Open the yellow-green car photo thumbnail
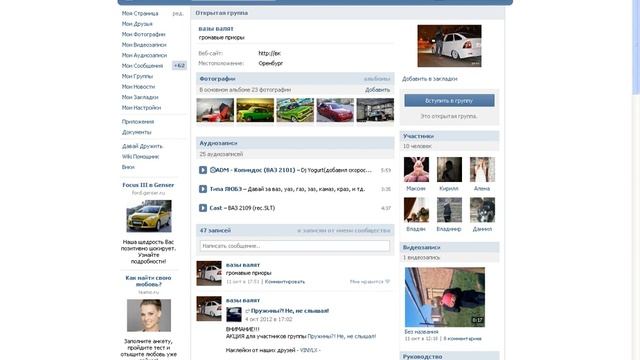The height and width of the screenshot is (360, 640). [x=255, y=110]
